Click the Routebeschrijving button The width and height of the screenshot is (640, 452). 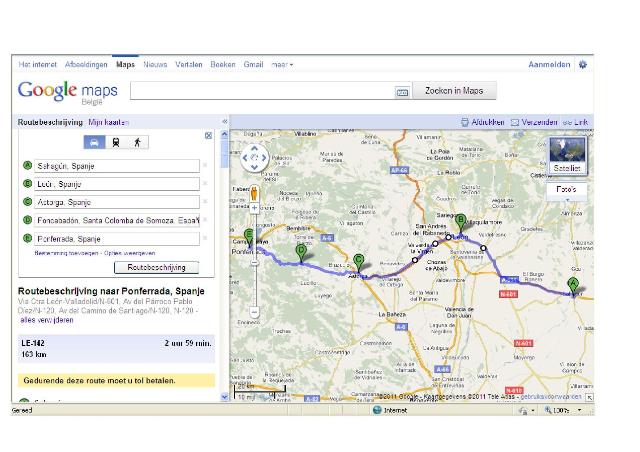156,267
